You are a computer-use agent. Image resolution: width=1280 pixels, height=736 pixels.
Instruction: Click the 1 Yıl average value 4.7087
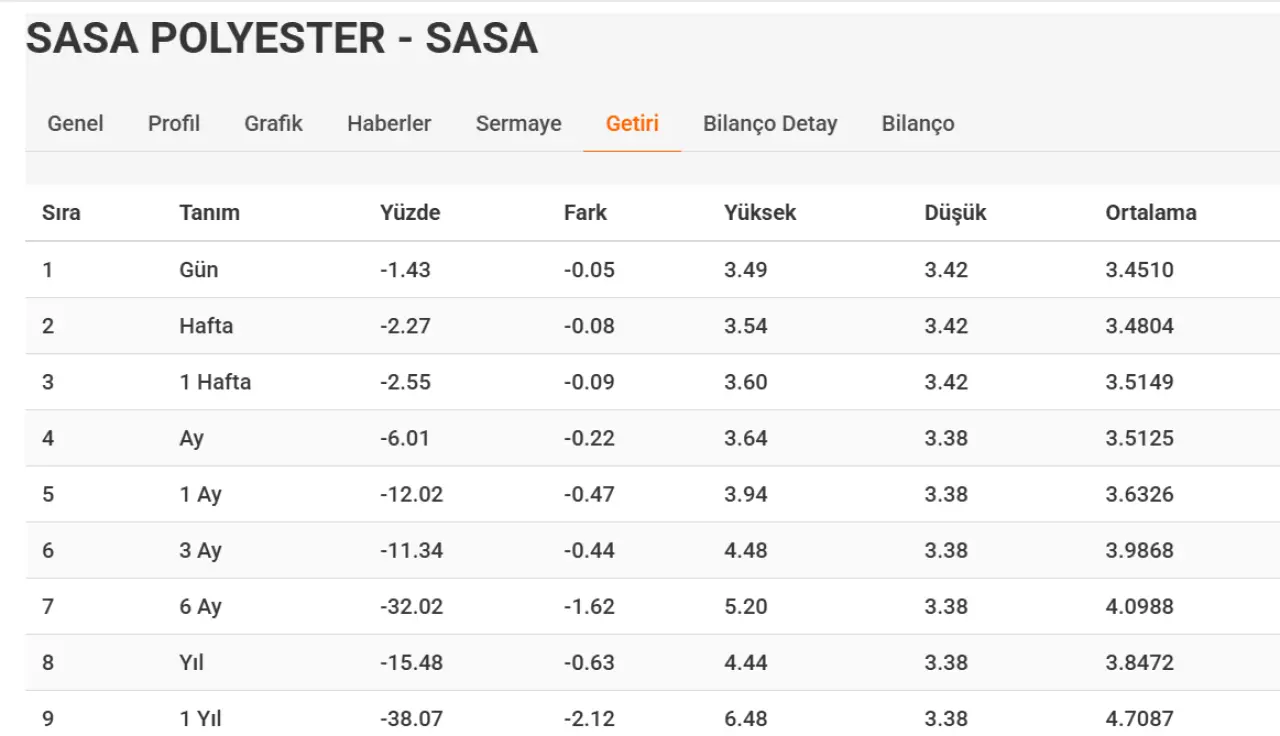pyautogui.click(x=1140, y=719)
